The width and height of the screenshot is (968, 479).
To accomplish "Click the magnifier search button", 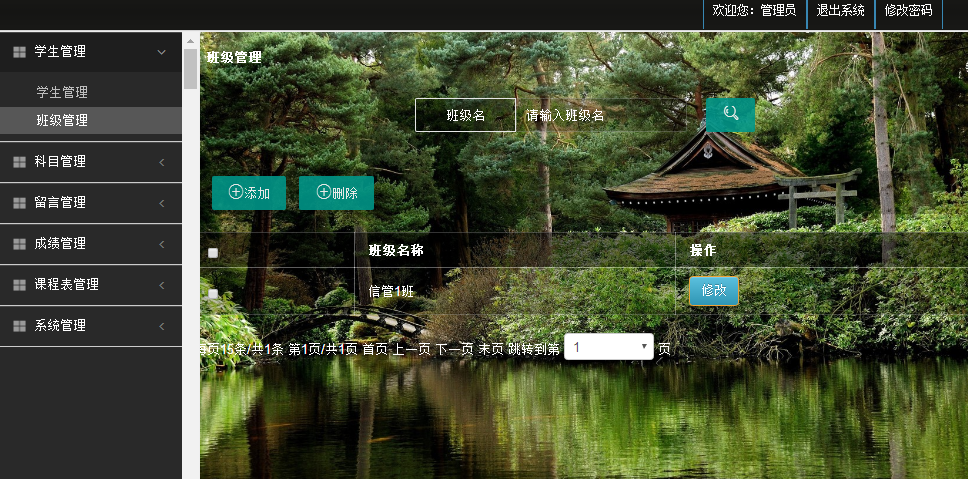I will coord(730,115).
